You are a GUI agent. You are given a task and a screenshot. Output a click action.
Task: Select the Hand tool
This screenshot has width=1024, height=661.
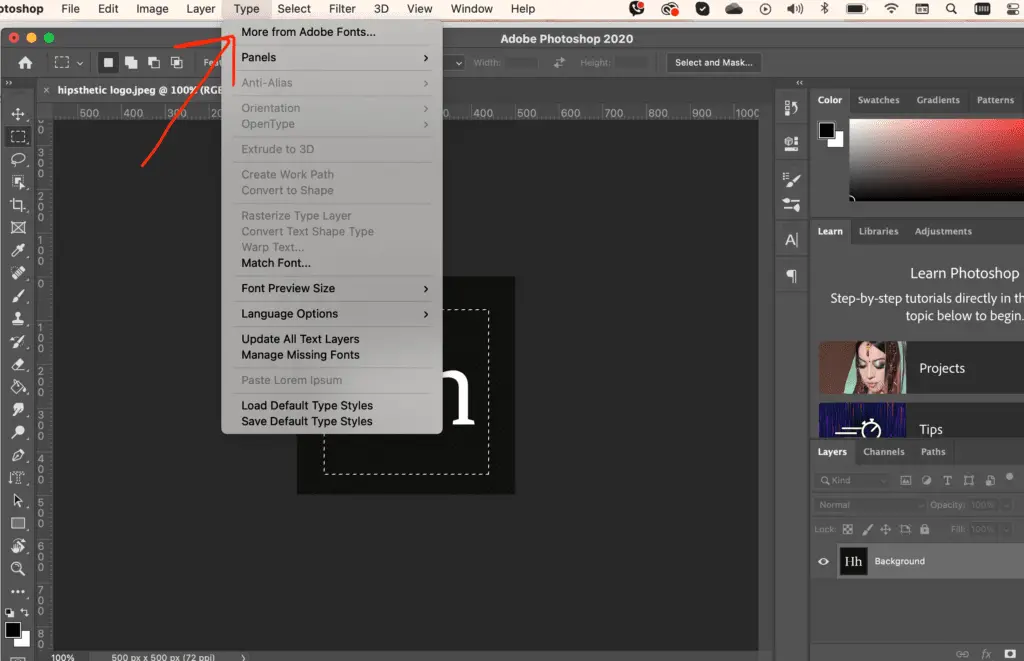click(x=18, y=545)
